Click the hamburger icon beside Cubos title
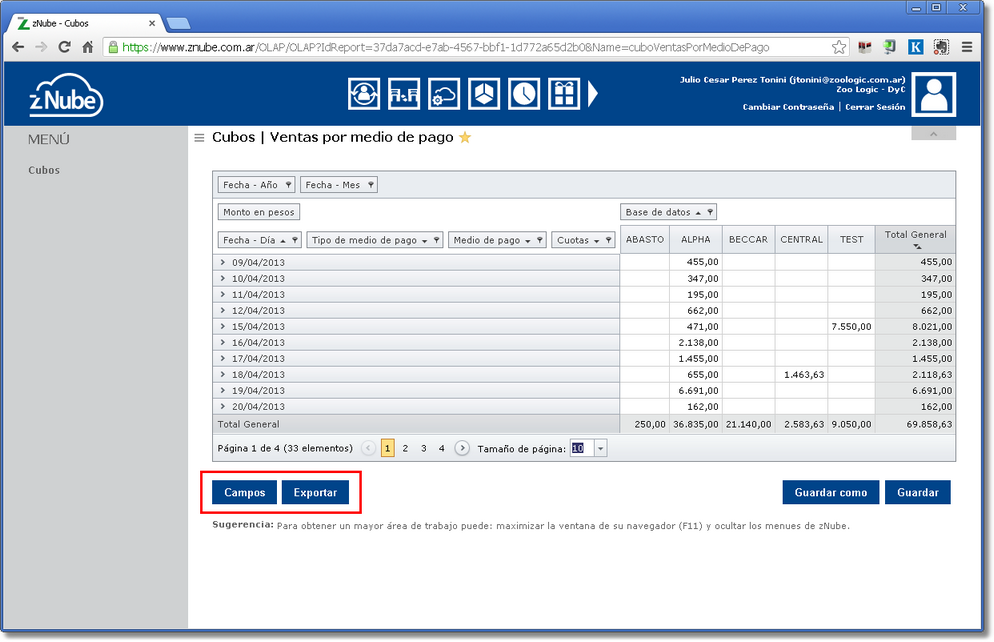 199,138
